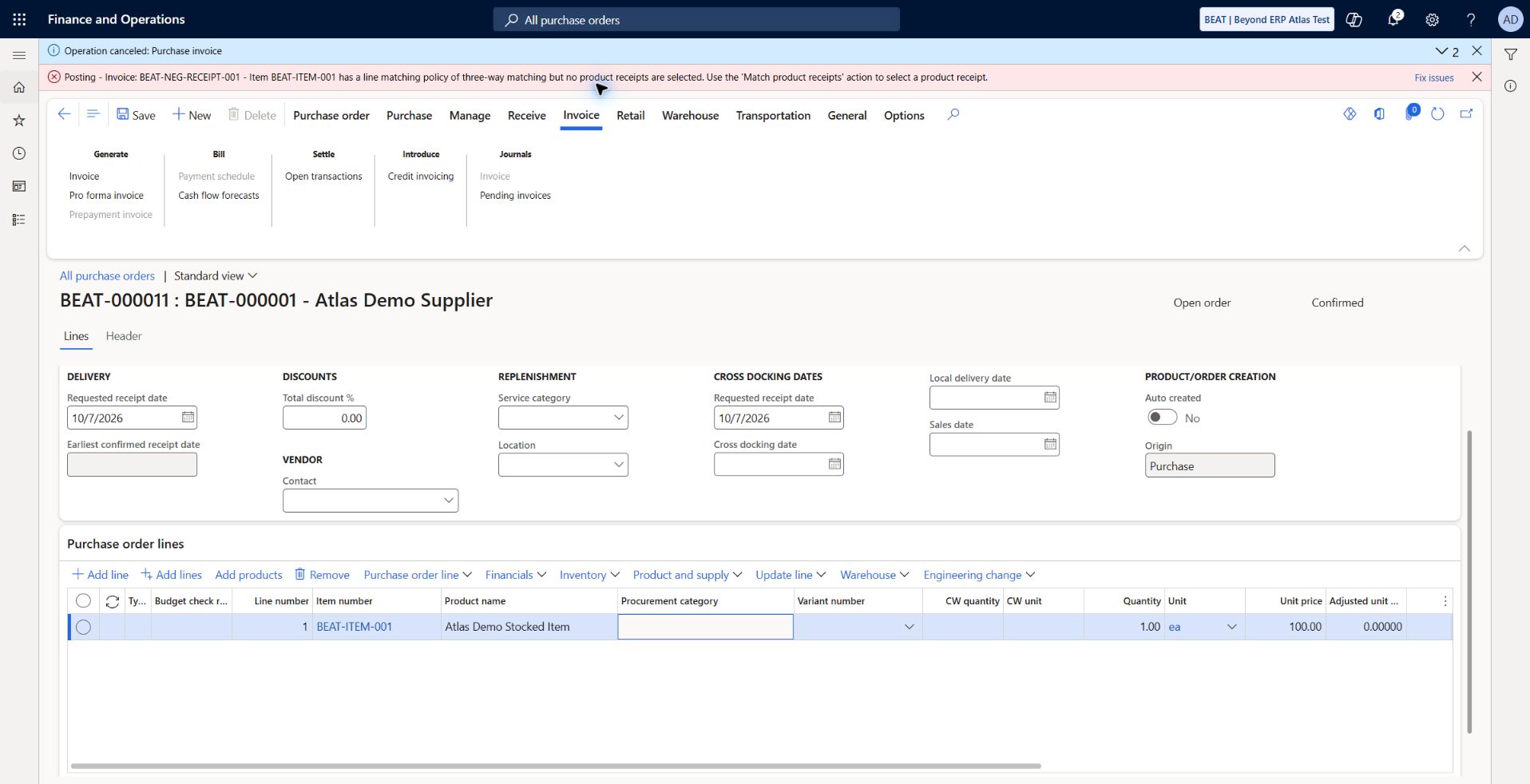
Task: Go to Home in left sidebar
Action: click(19, 87)
